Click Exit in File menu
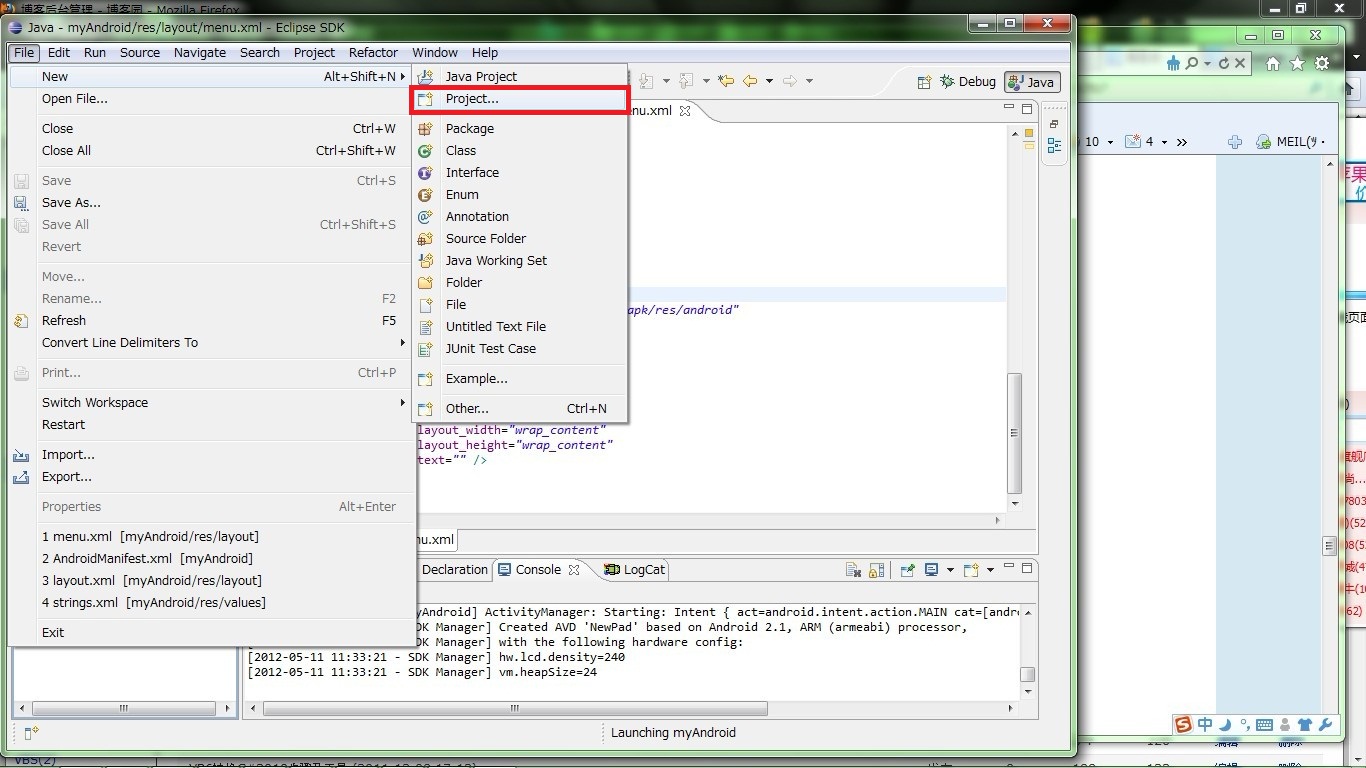Viewport: 1366px width, 768px height. (211, 632)
